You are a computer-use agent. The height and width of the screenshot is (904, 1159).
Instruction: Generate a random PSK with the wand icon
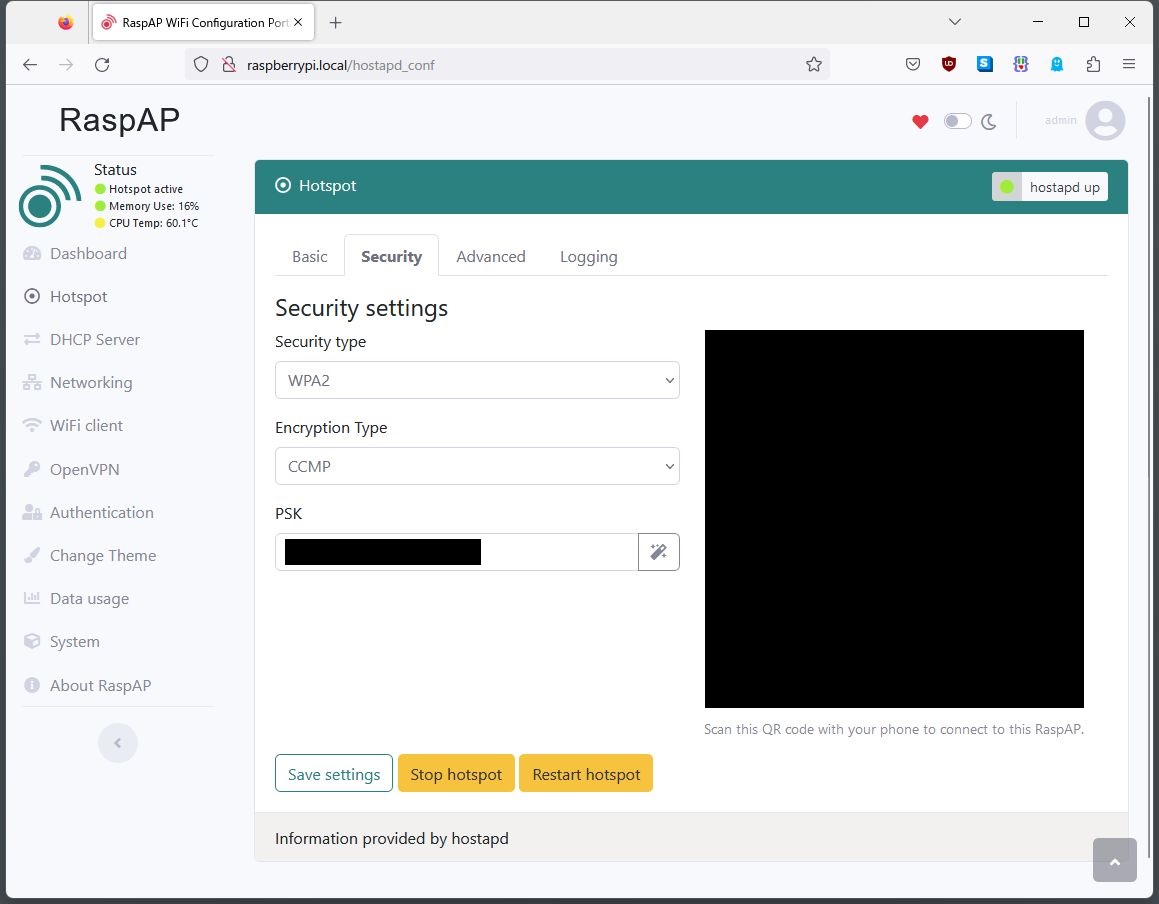click(658, 551)
